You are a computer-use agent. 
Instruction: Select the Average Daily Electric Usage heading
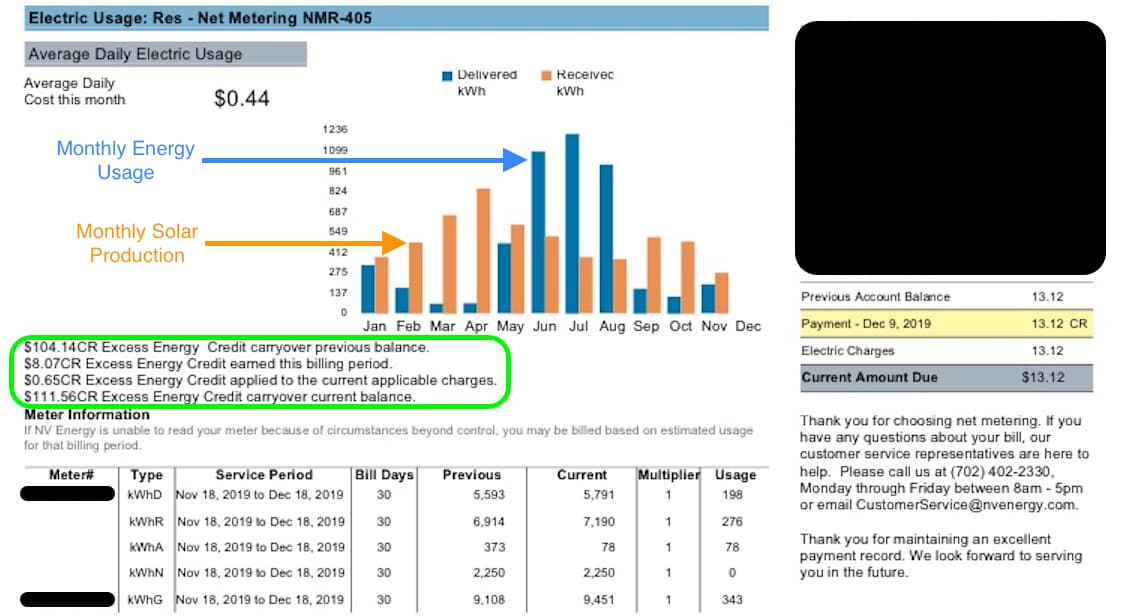(x=165, y=54)
